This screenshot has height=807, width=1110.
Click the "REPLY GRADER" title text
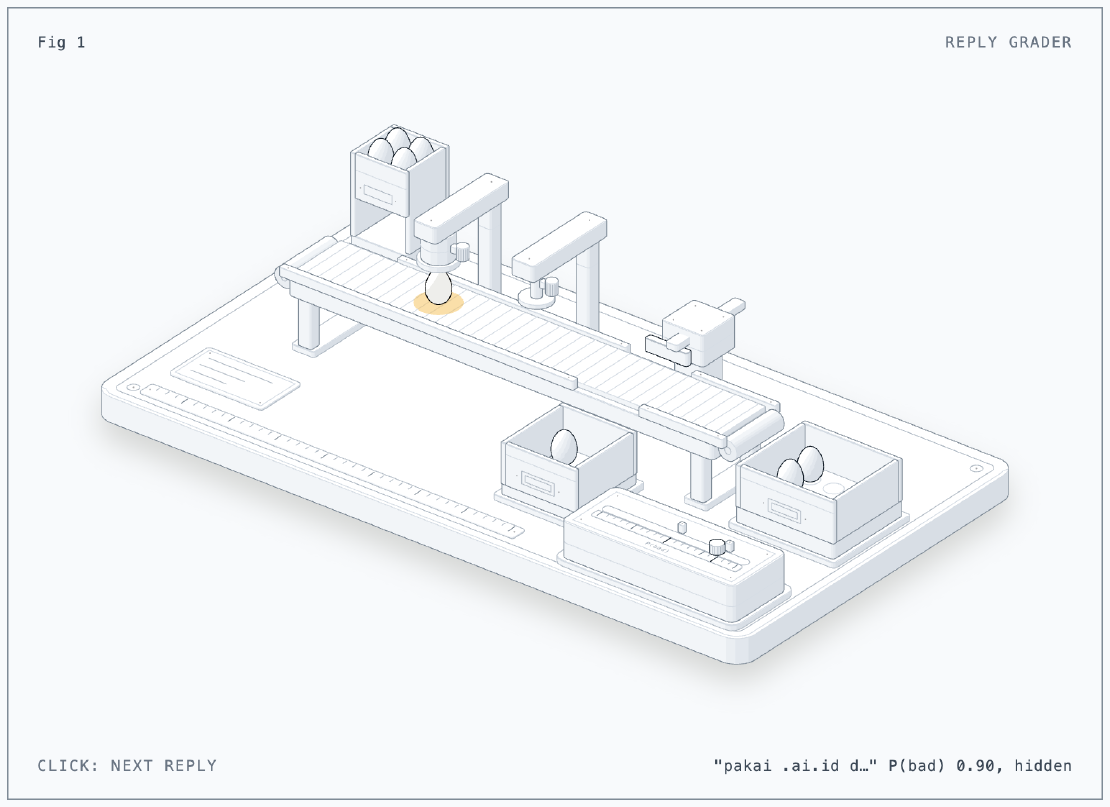click(x=1008, y=42)
